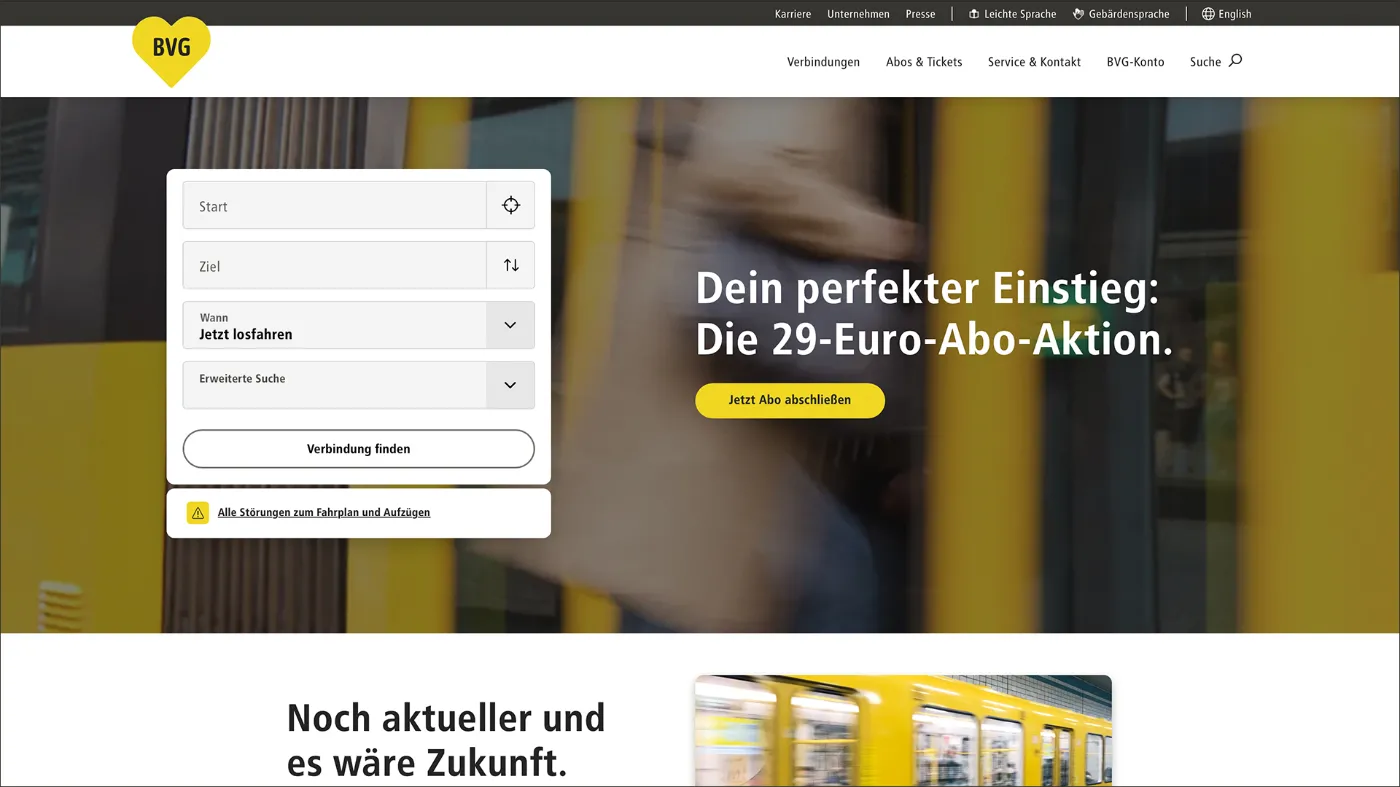The image size is (1400, 787).
Task: Open the Wann Jetzt losfahren field
Action: [x=359, y=325]
